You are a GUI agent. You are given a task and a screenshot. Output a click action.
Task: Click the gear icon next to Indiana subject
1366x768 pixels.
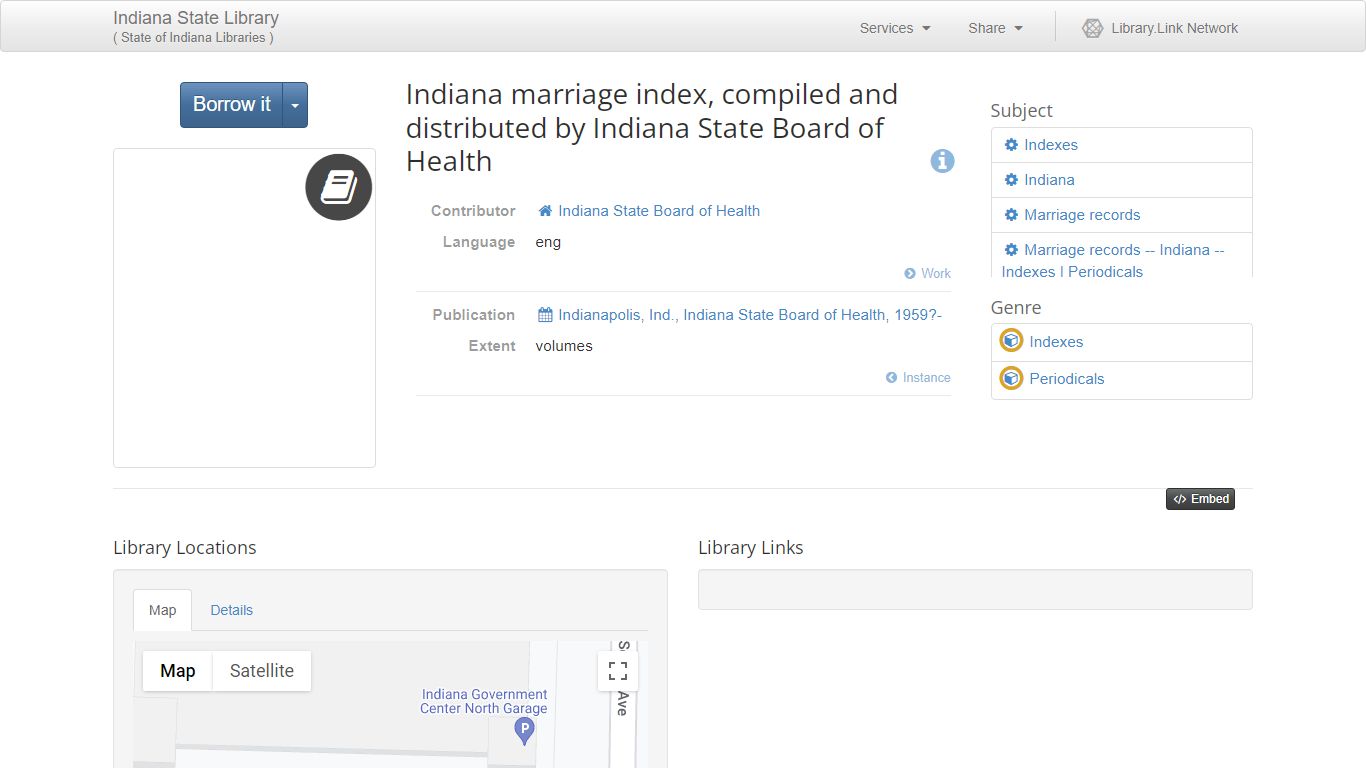coord(1011,180)
